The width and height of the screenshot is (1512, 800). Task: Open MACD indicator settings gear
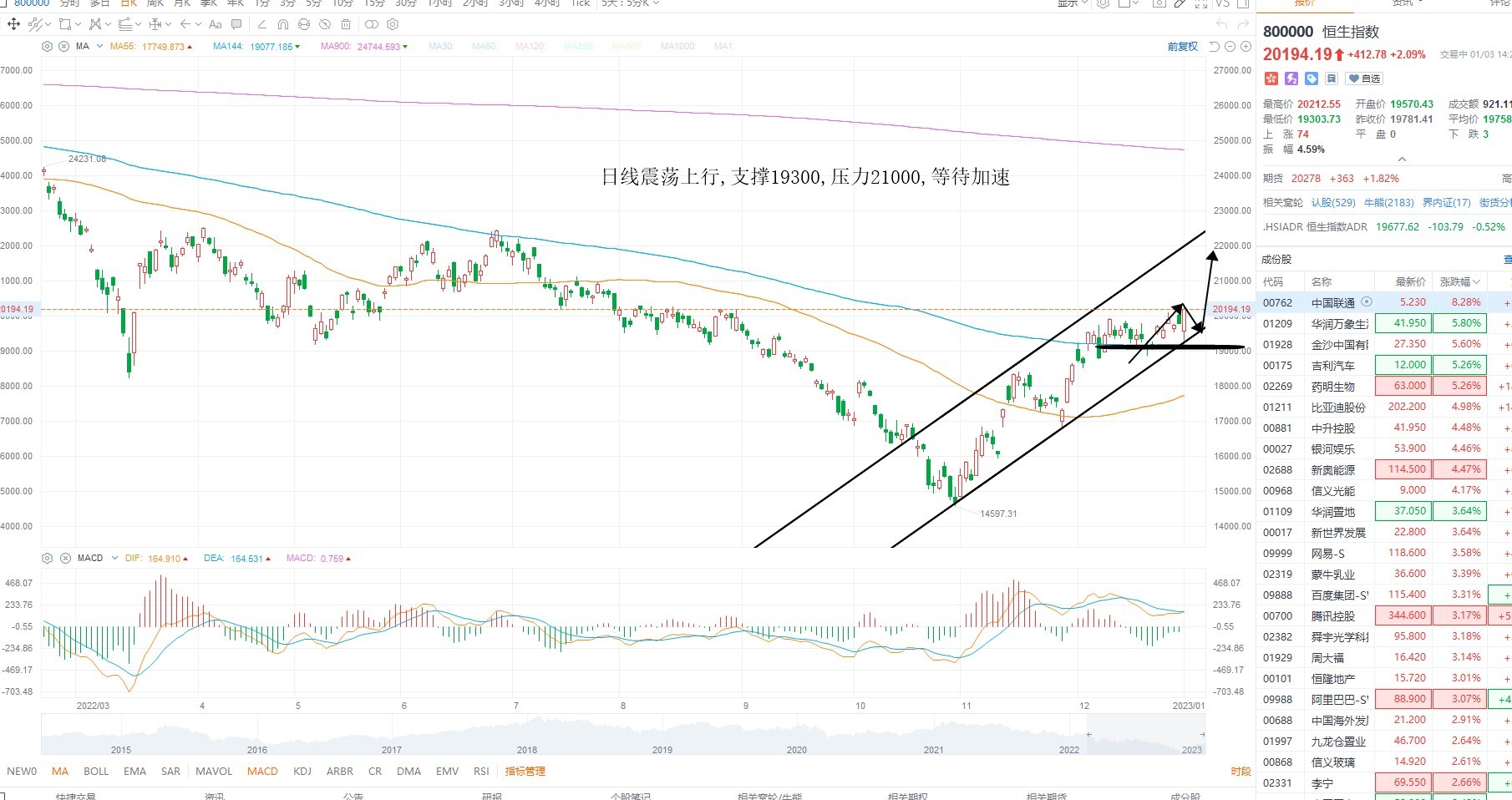coord(48,558)
